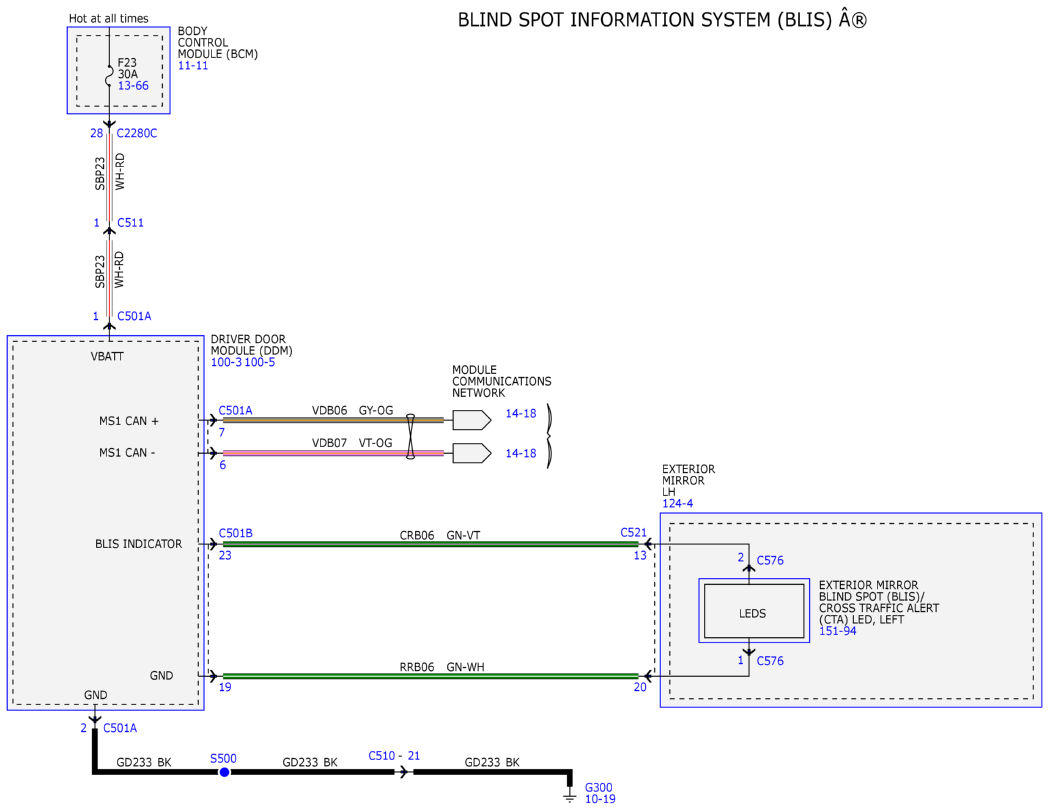
Task: Open the 124-4 Exterior Mirror LH reference
Action: [677, 504]
